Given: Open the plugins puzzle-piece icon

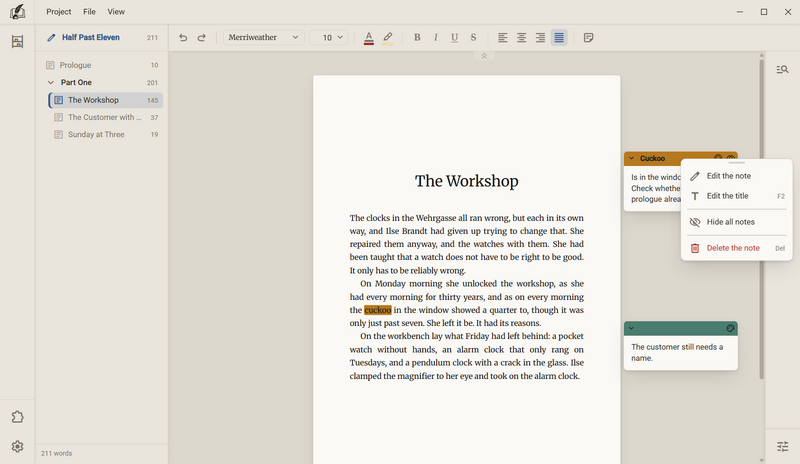Looking at the screenshot, I should pyautogui.click(x=17, y=417).
